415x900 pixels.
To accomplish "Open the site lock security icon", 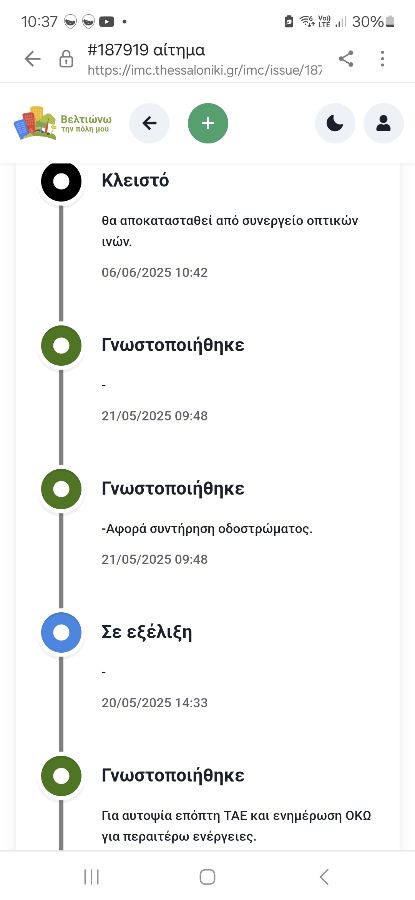I will 67,59.
